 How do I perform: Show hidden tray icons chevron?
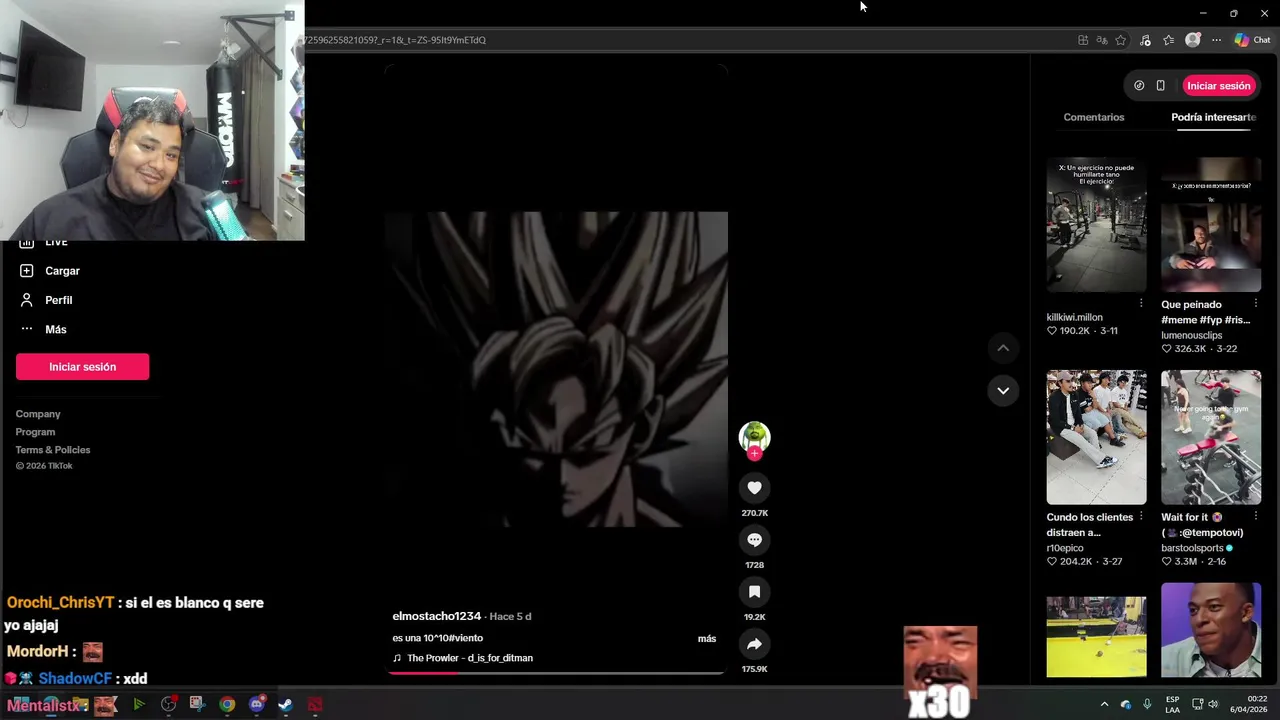pos(1104,704)
